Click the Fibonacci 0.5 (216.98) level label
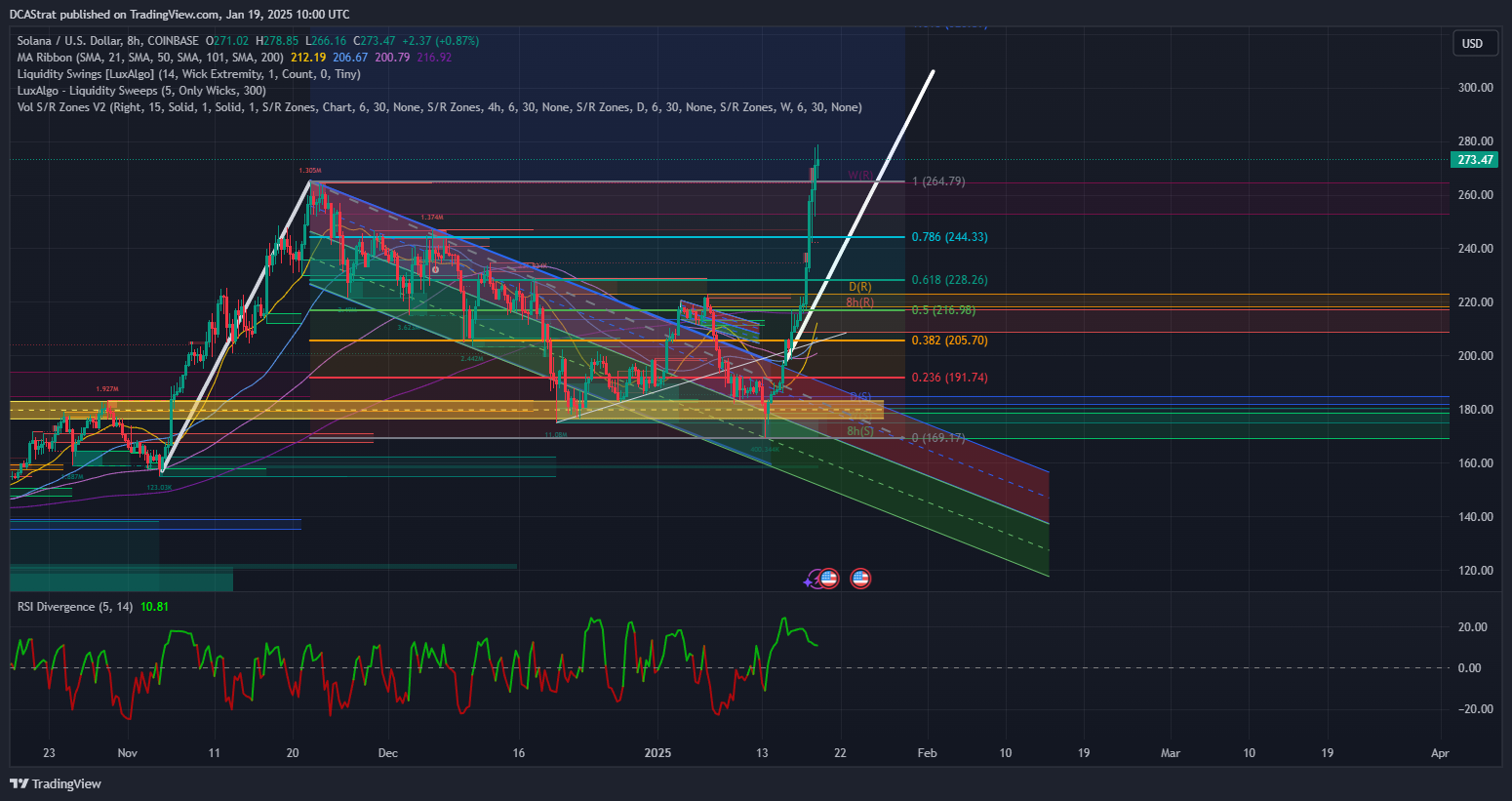The height and width of the screenshot is (801, 1512). pos(943,310)
